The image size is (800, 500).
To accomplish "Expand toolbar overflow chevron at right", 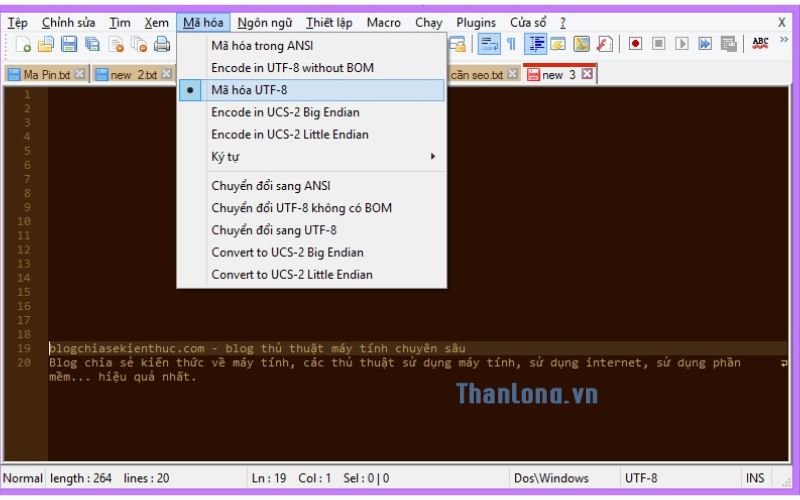I will (x=783, y=43).
